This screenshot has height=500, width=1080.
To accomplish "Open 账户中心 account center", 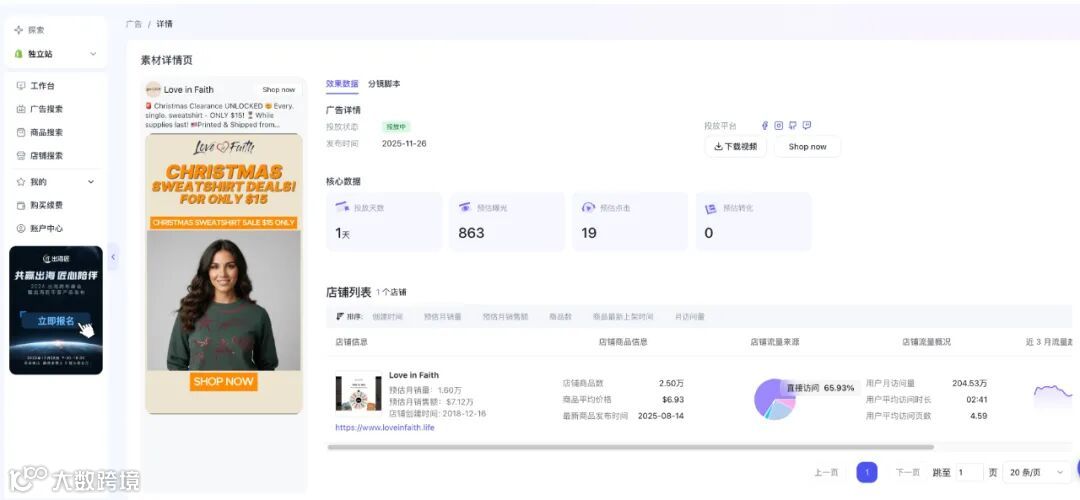I will 45,228.
